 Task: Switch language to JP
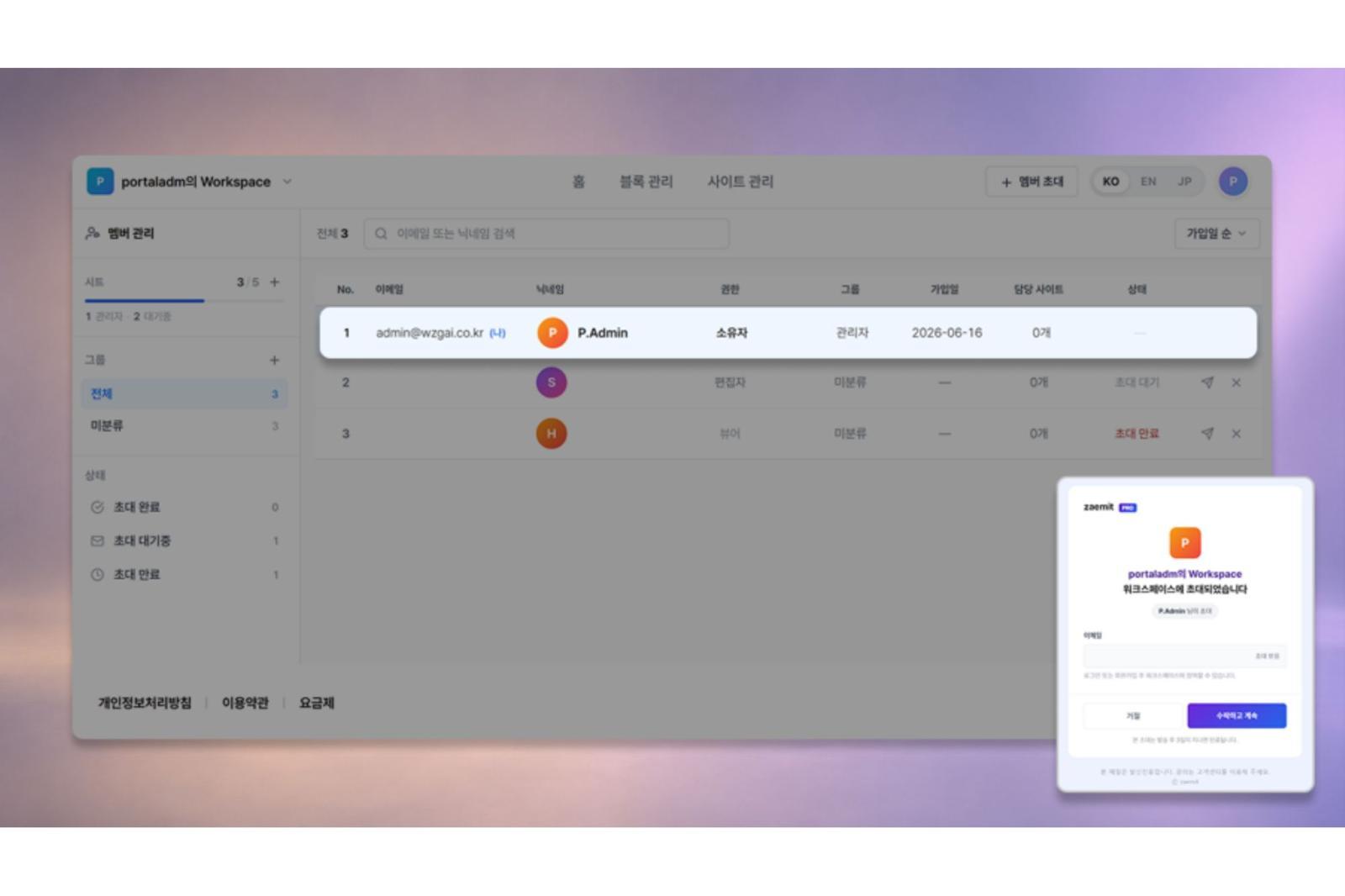pos(1184,182)
